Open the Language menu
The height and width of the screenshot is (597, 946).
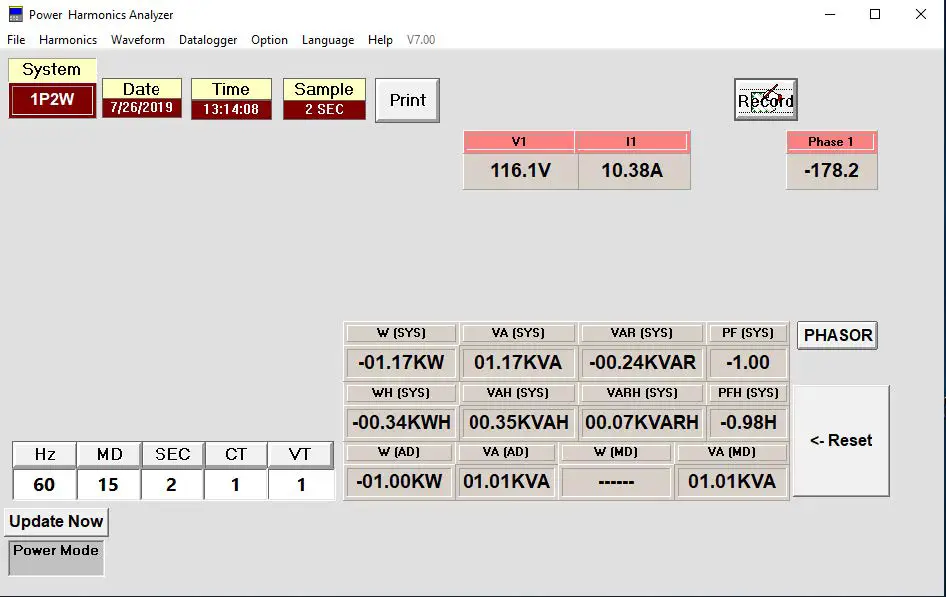(327, 40)
